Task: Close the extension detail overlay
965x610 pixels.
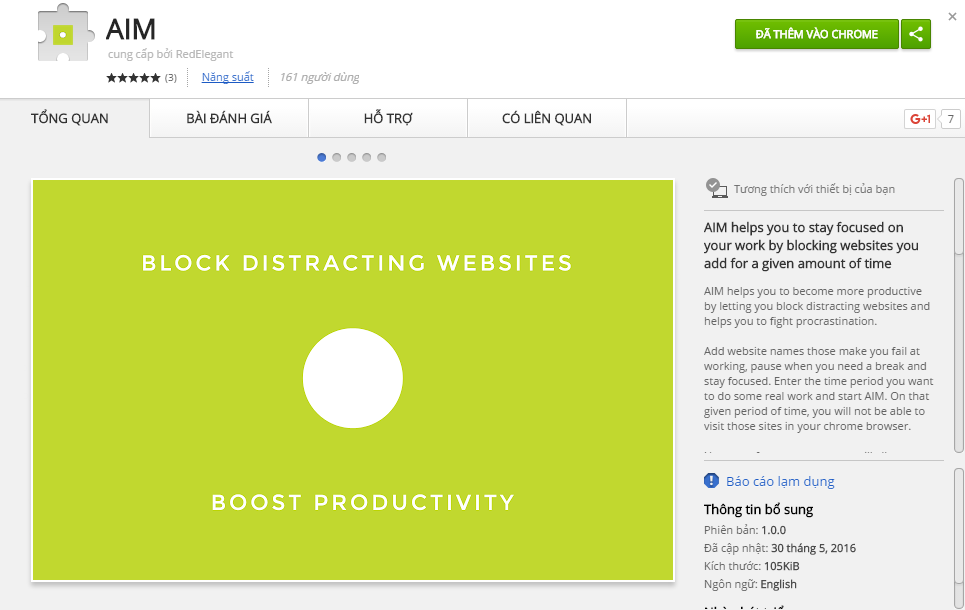Action: click(x=952, y=17)
